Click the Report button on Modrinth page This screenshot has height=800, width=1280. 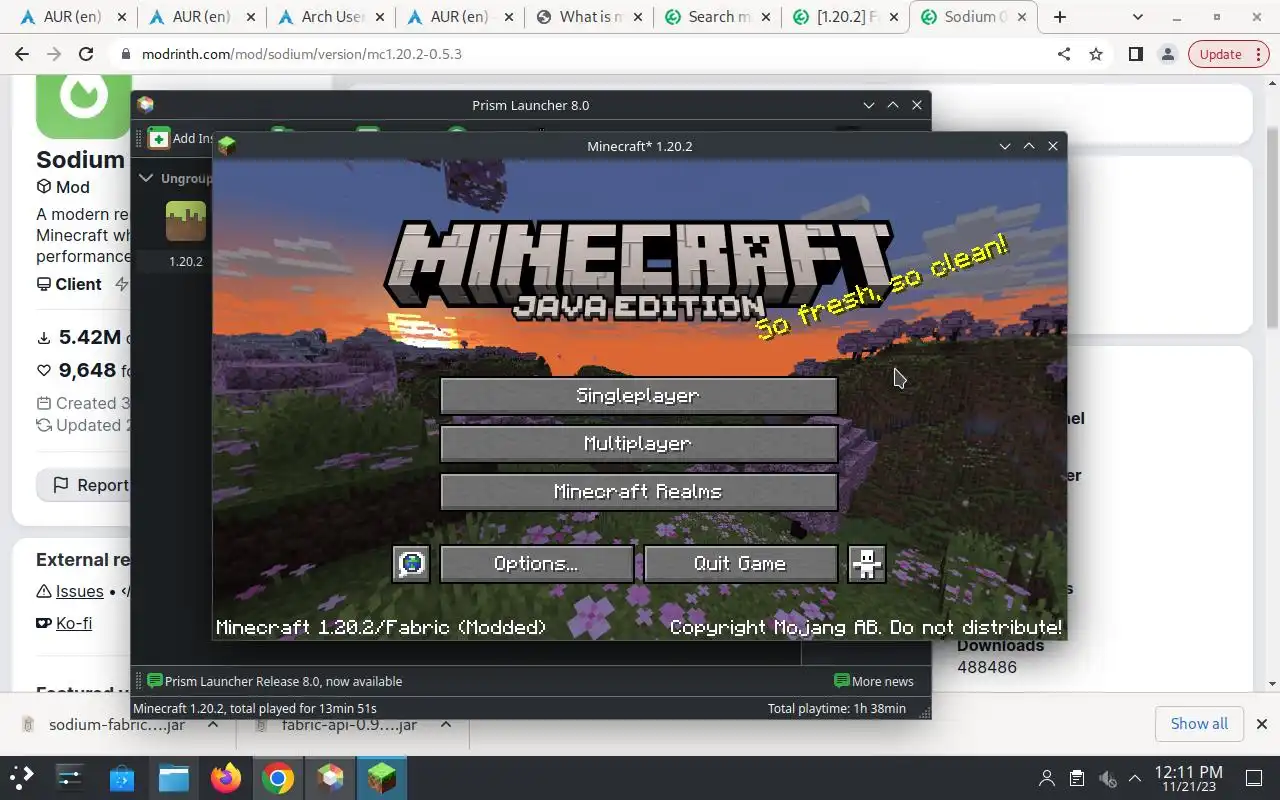(x=90, y=485)
